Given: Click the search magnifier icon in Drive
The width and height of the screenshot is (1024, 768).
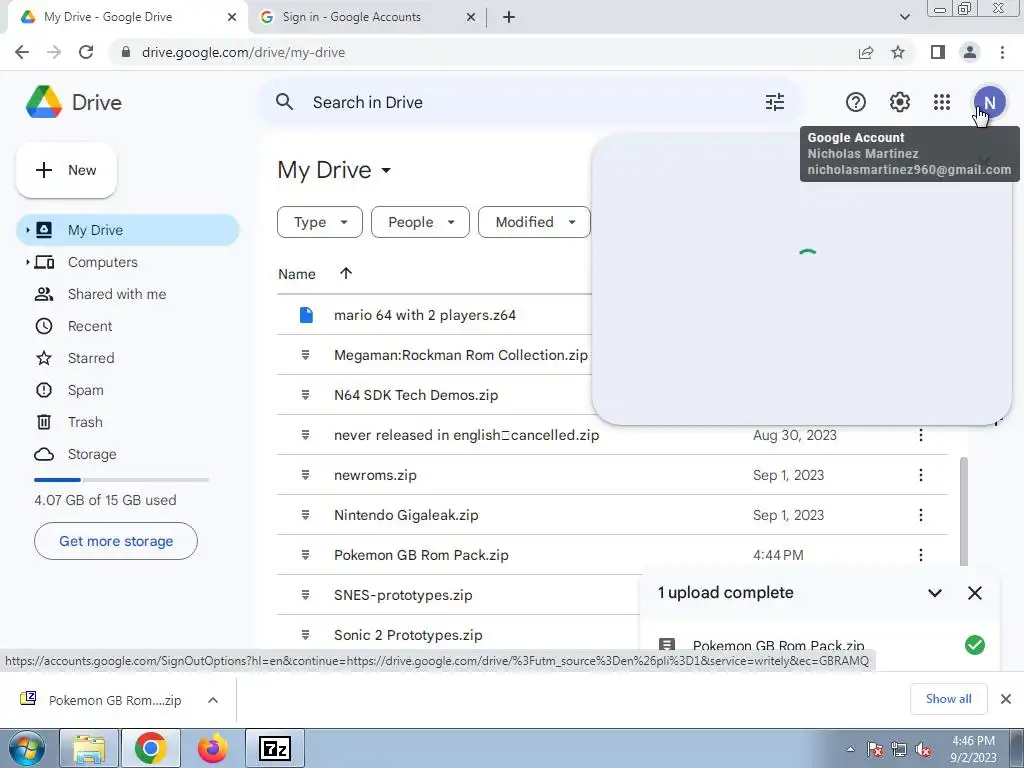Looking at the screenshot, I should click(284, 102).
